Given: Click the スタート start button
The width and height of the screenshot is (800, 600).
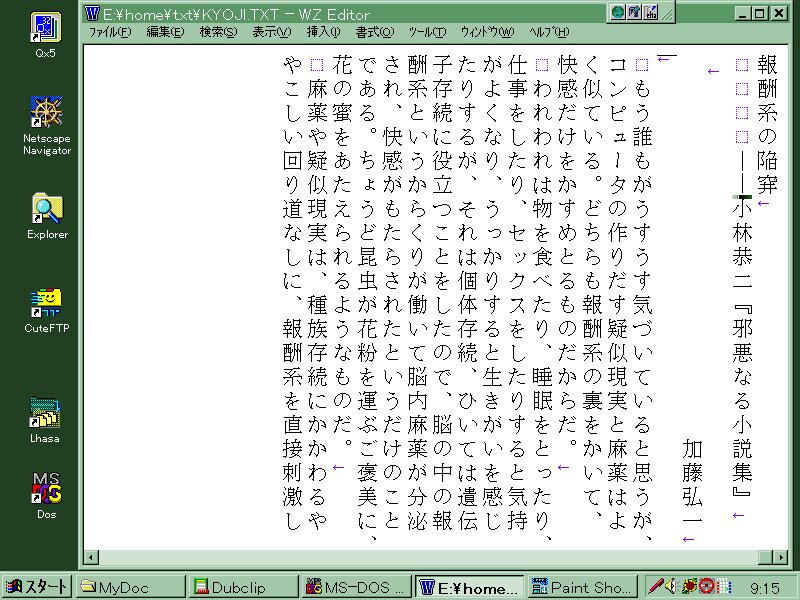Looking at the screenshot, I should pyautogui.click(x=37, y=586).
